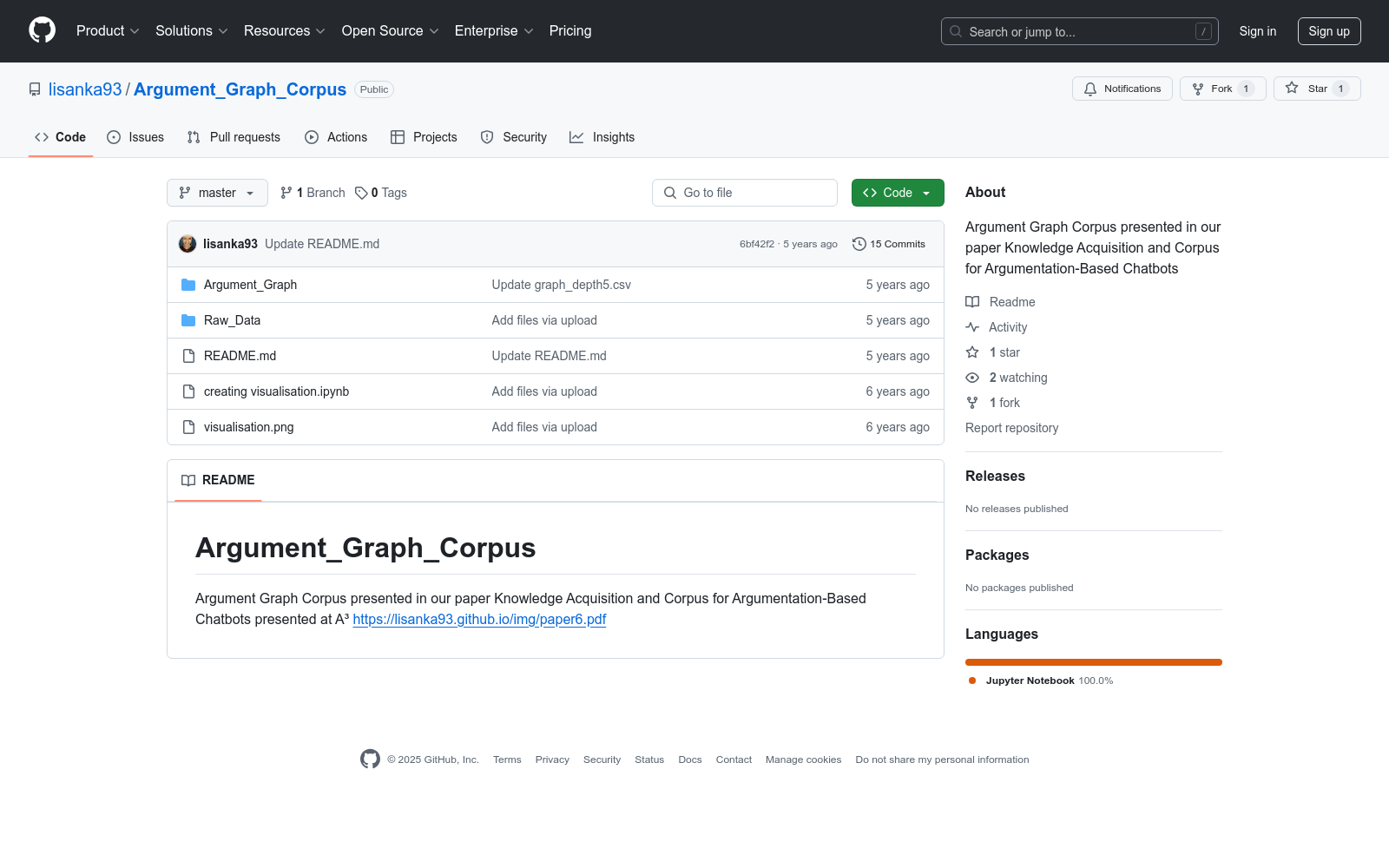Open the master branch dropdown
Image resolution: width=1389 pixels, height=868 pixels.
[217, 193]
